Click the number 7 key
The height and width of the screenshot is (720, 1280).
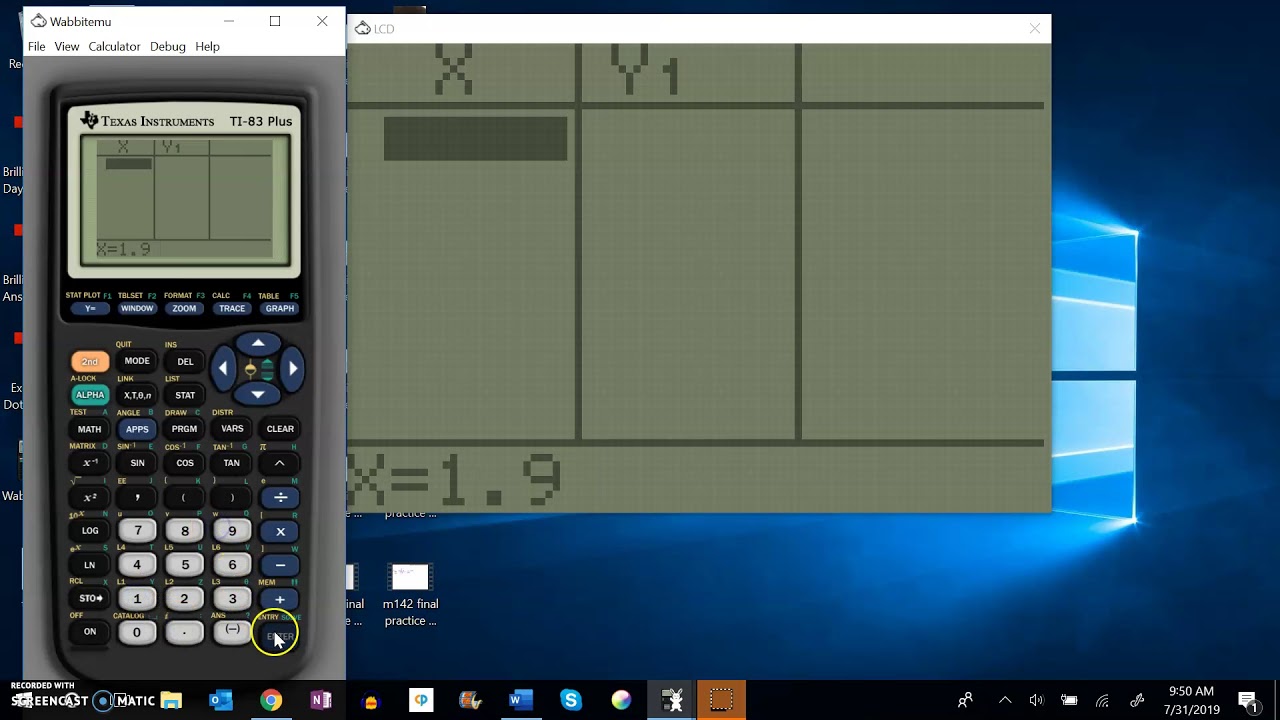[137, 531]
